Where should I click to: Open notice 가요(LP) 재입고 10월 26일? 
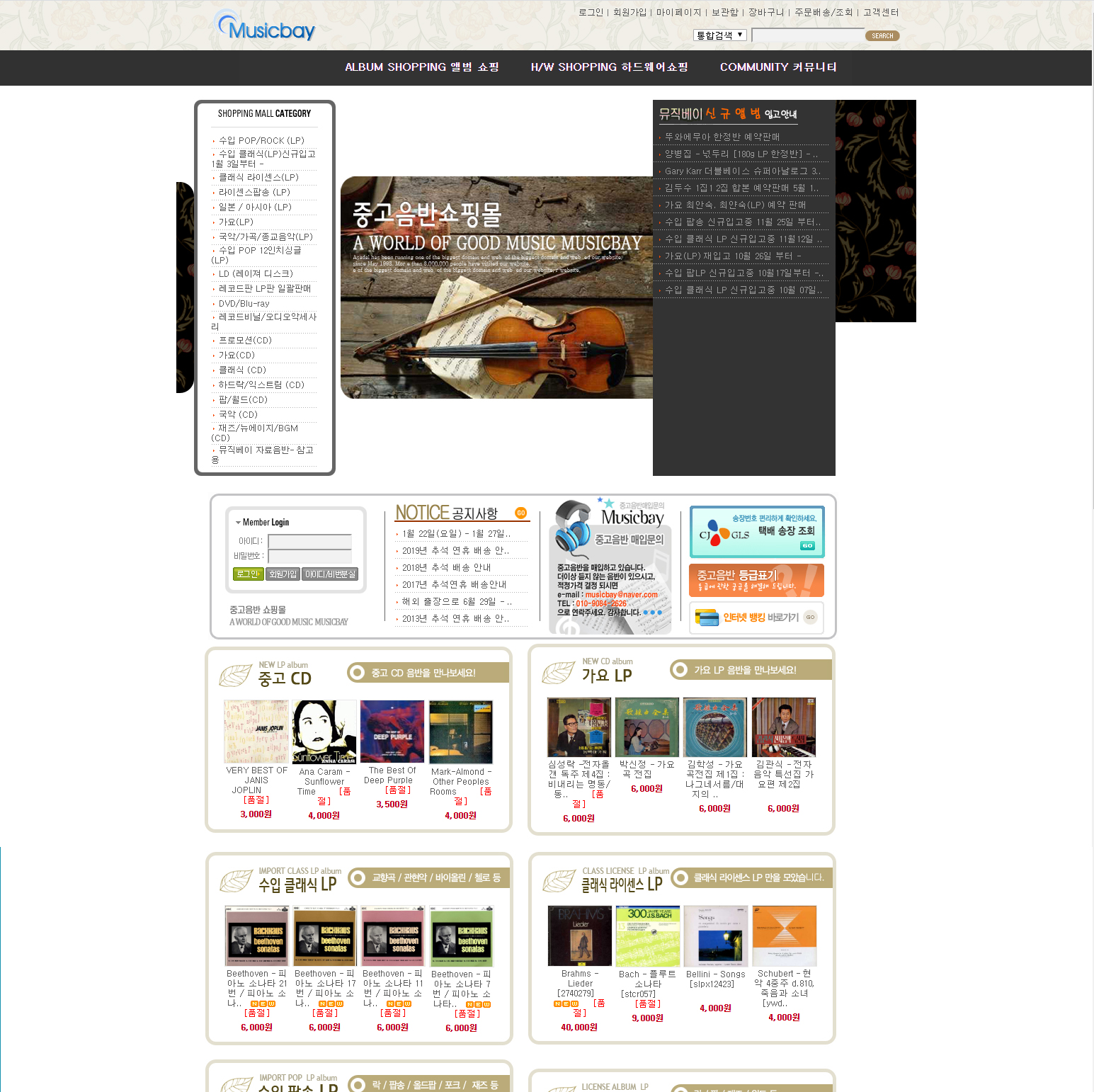[x=733, y=256]
